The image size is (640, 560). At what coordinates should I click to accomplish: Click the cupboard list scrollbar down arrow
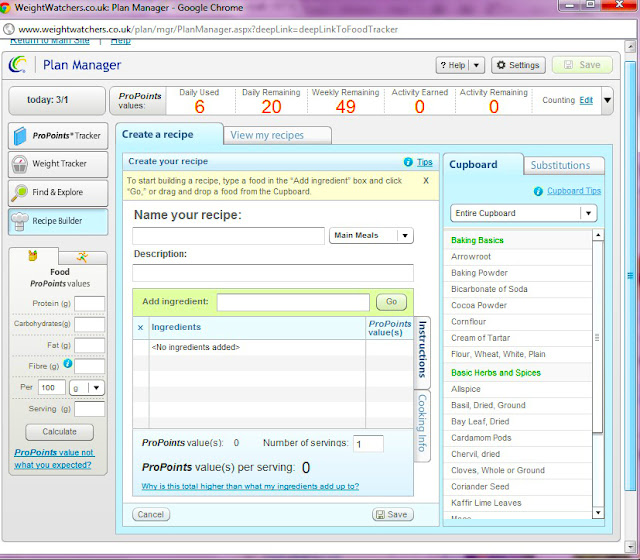click(598, 513)
